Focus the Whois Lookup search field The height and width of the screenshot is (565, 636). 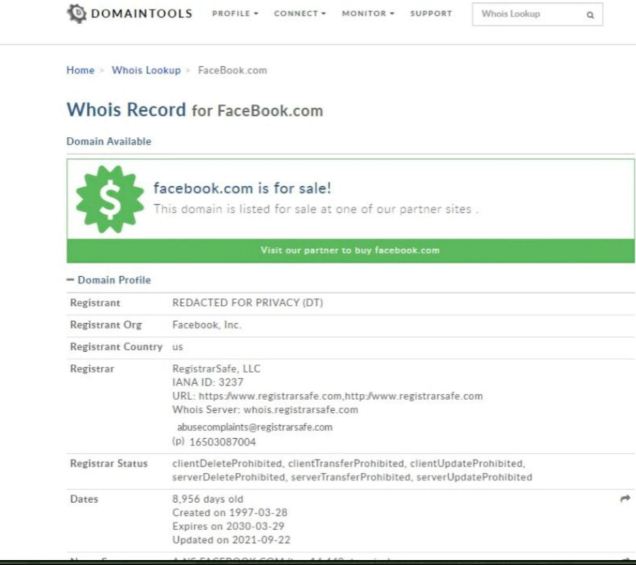[537, 14]
